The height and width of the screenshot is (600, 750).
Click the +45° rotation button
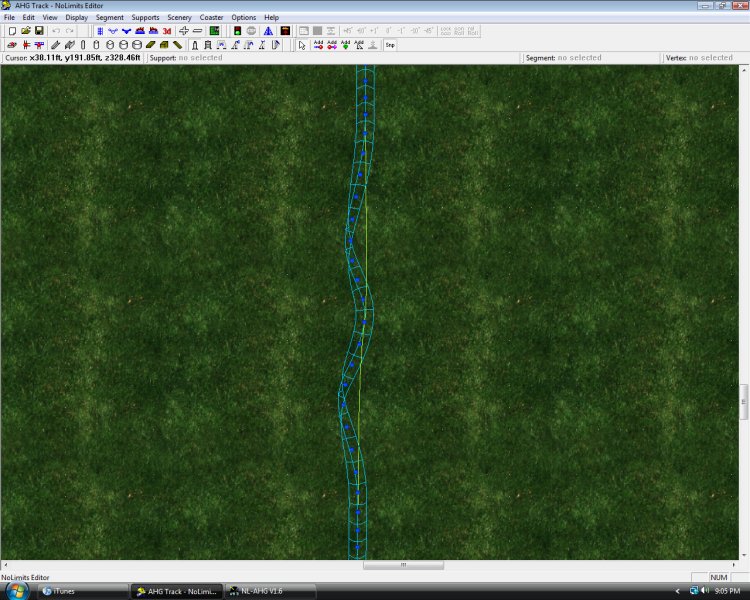tap(348, 31)
